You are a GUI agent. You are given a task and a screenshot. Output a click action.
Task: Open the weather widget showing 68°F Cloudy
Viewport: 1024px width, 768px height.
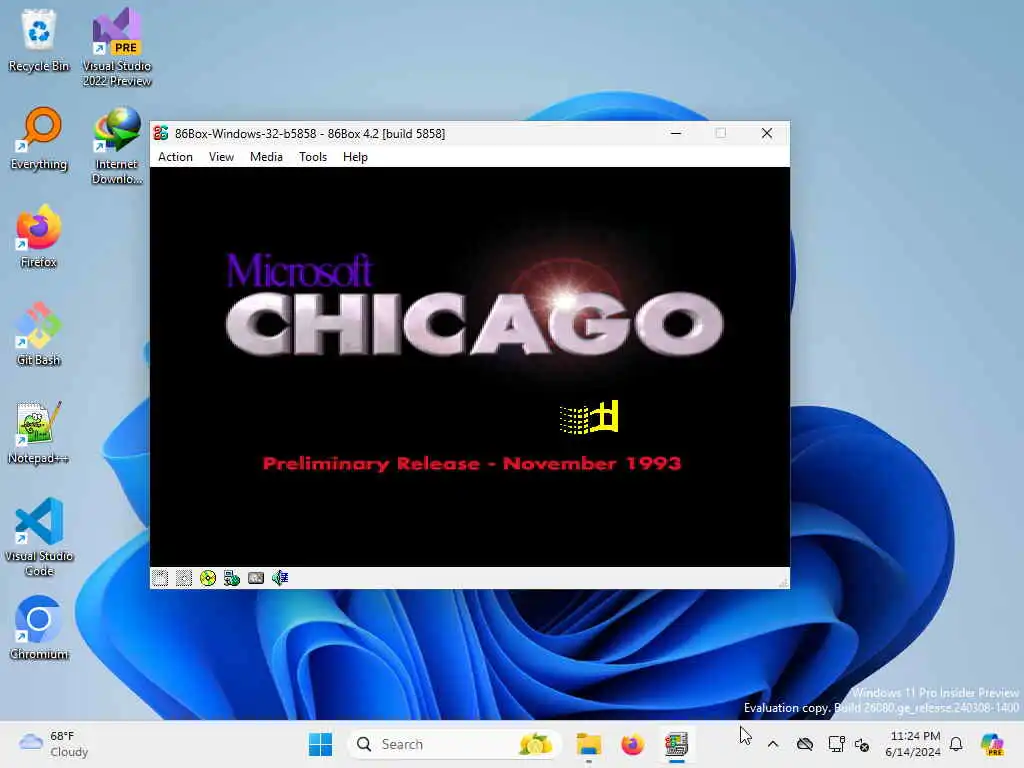point(54,744)
